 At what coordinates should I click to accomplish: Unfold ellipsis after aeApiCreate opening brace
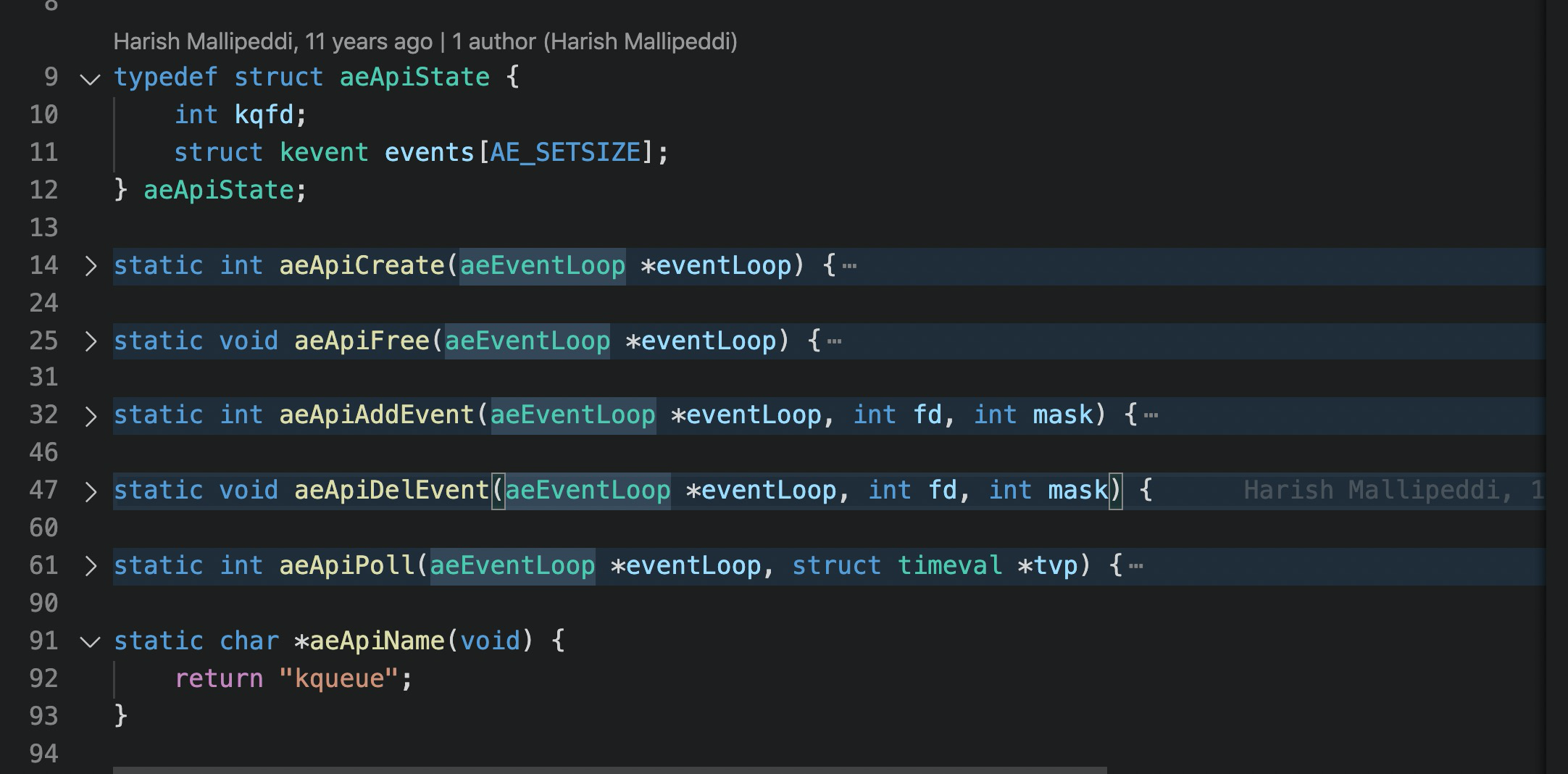pos(850,266)
